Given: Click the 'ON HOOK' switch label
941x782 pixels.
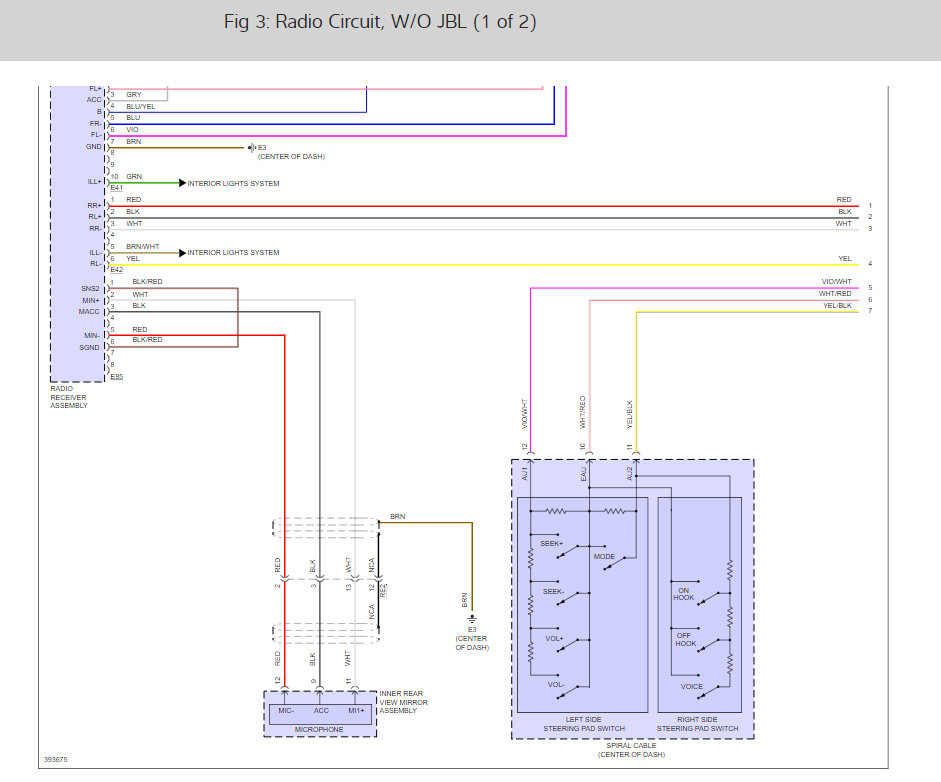Looking at the screenshot, I should tap(684, 594).
